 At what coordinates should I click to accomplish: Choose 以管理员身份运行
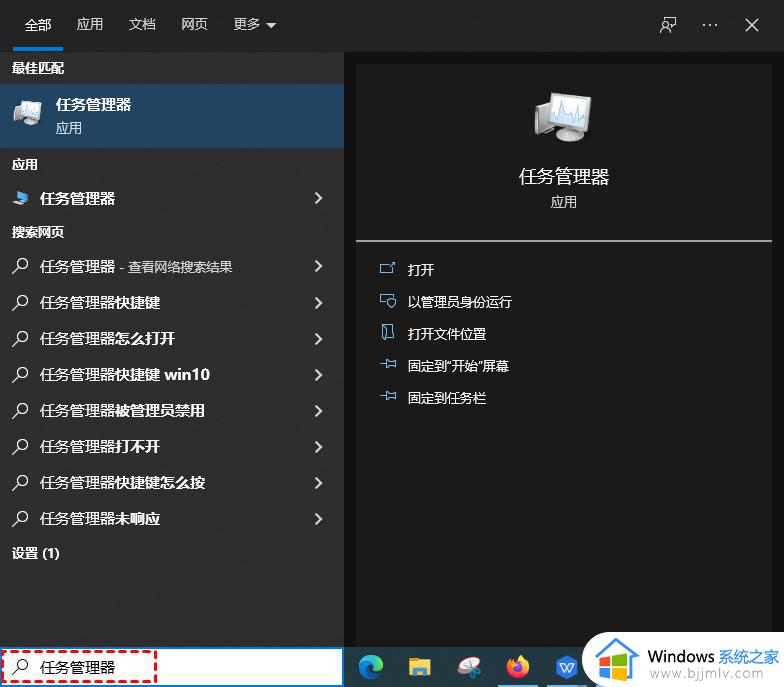[460, 302]
